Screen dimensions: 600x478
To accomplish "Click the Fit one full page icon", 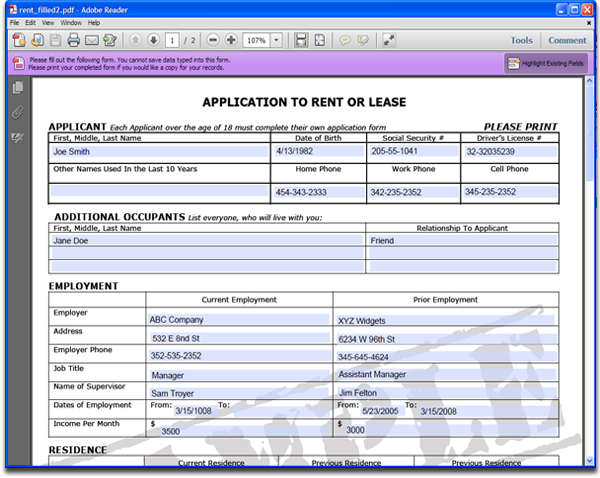I will click(x=320, y=40).
